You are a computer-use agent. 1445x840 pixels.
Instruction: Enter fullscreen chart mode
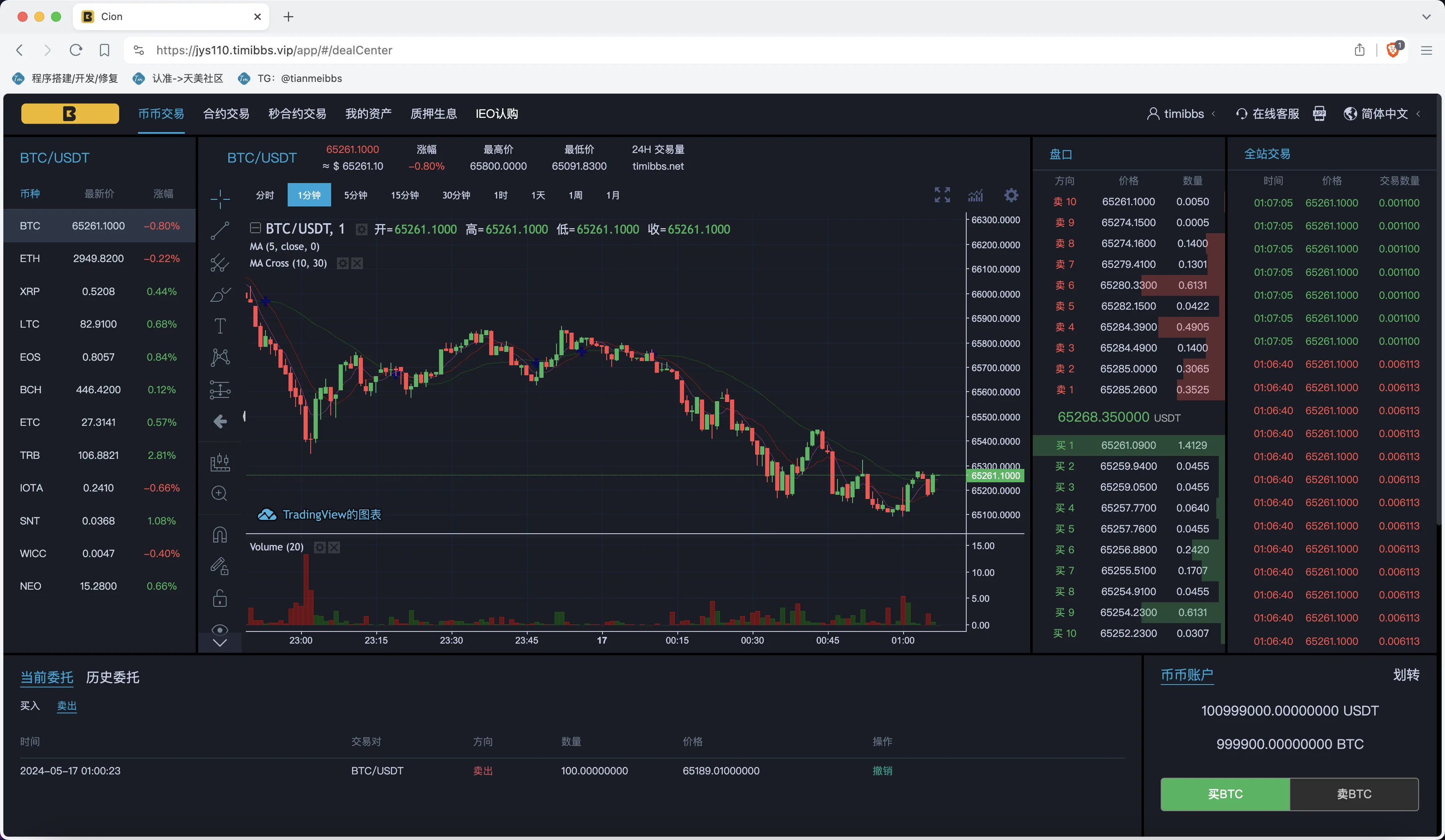pos(942,196)
